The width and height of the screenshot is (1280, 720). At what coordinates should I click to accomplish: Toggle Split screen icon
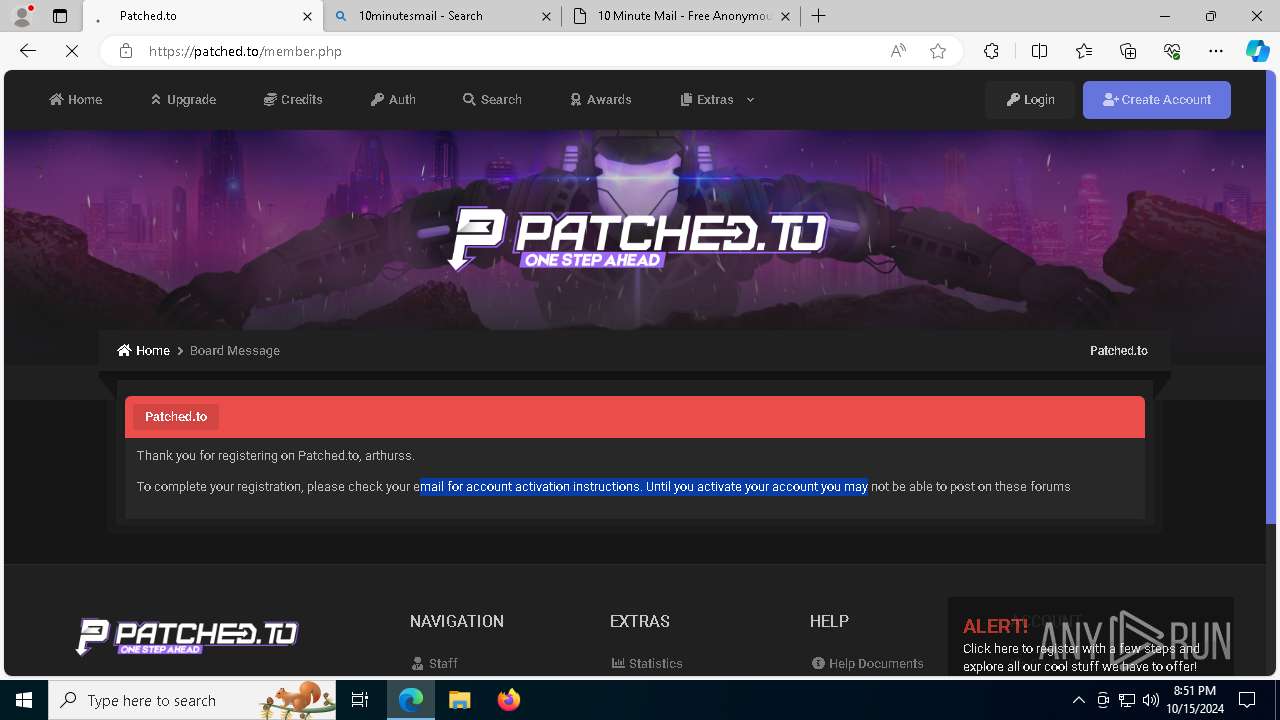[1039, 51]
